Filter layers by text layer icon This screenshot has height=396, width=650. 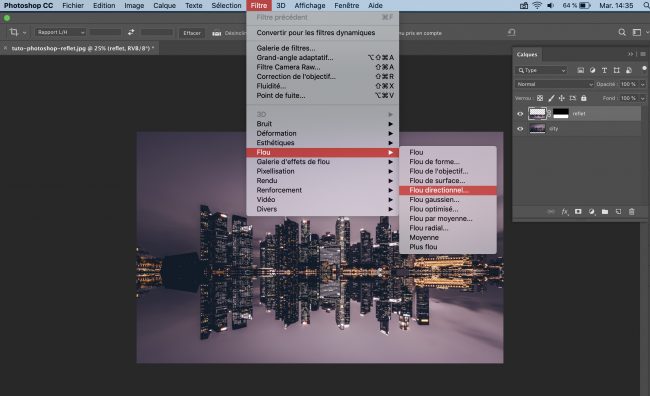coord(604,70)
